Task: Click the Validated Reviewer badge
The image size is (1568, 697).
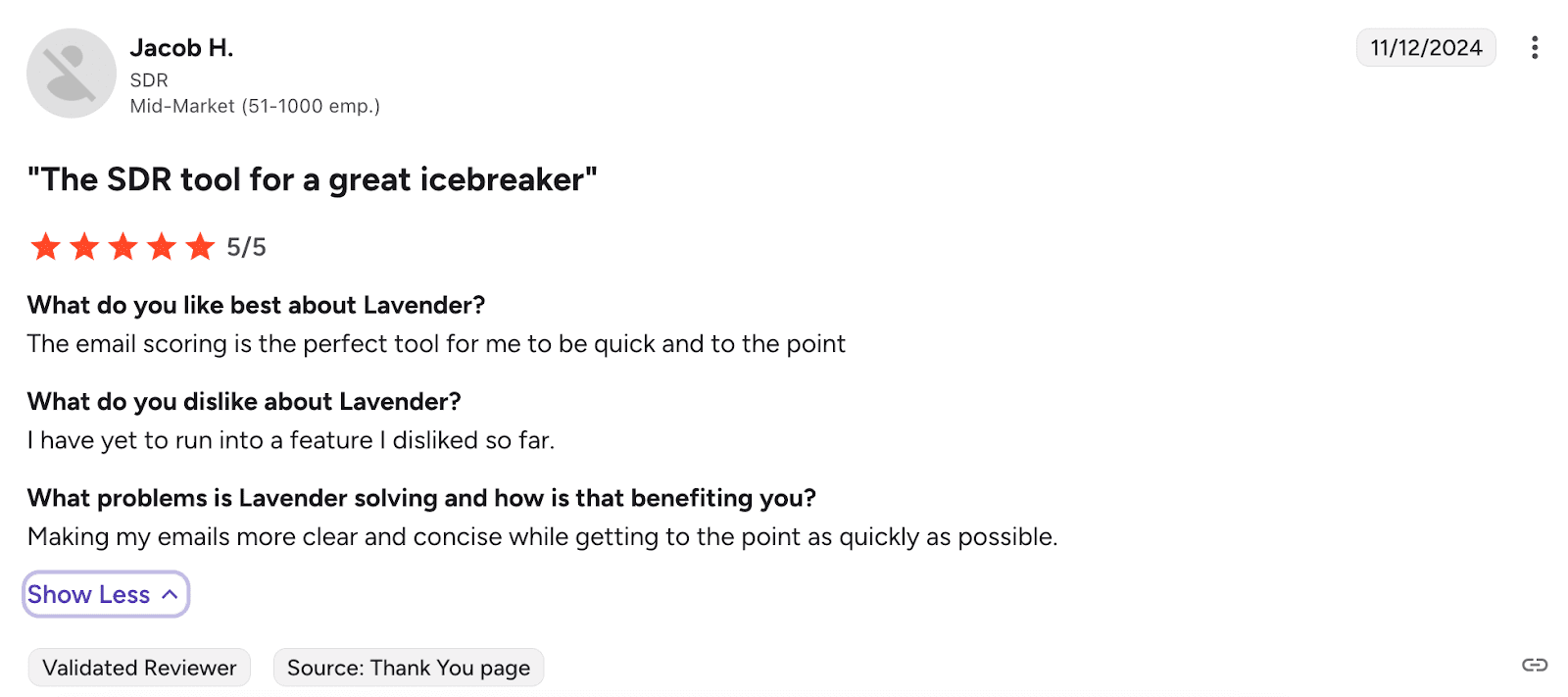Action: point(139,669)
